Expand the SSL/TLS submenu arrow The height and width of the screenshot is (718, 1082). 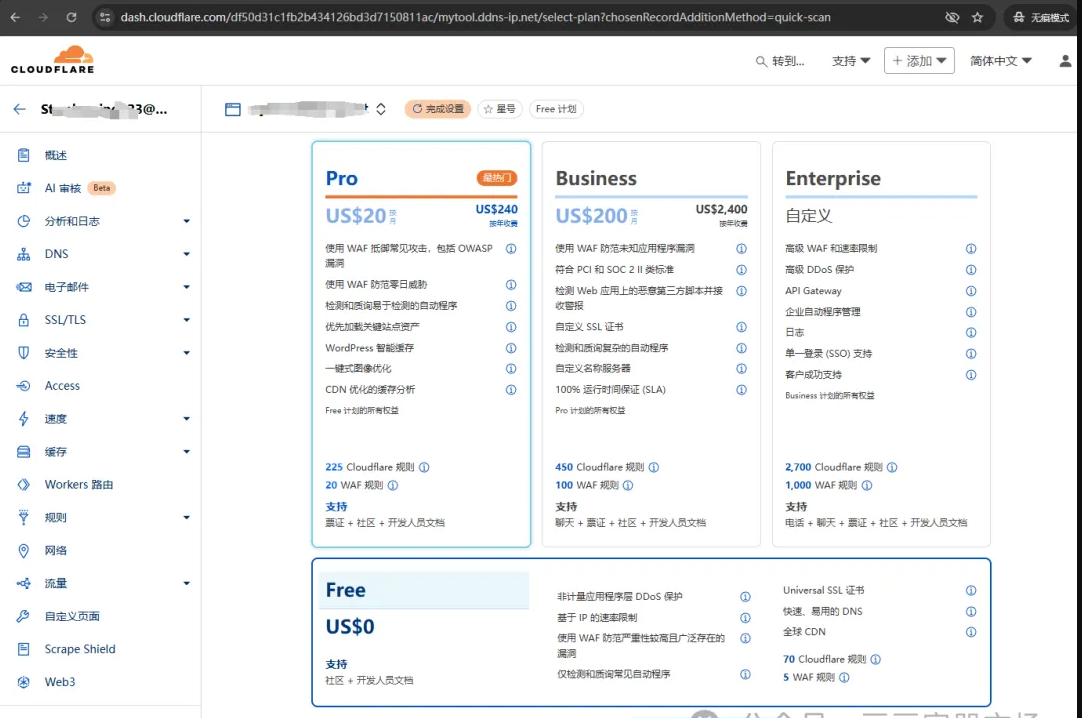coord(186,320)
